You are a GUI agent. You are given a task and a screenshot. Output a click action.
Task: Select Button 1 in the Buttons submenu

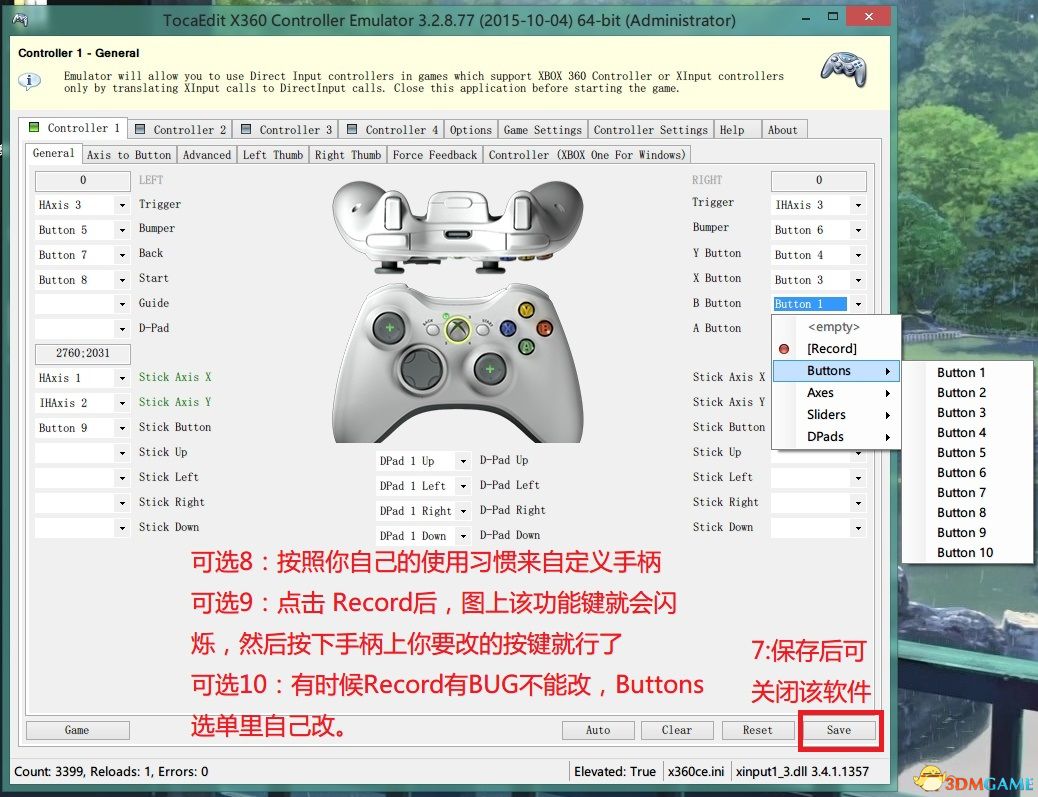click(x=967, y=373)
